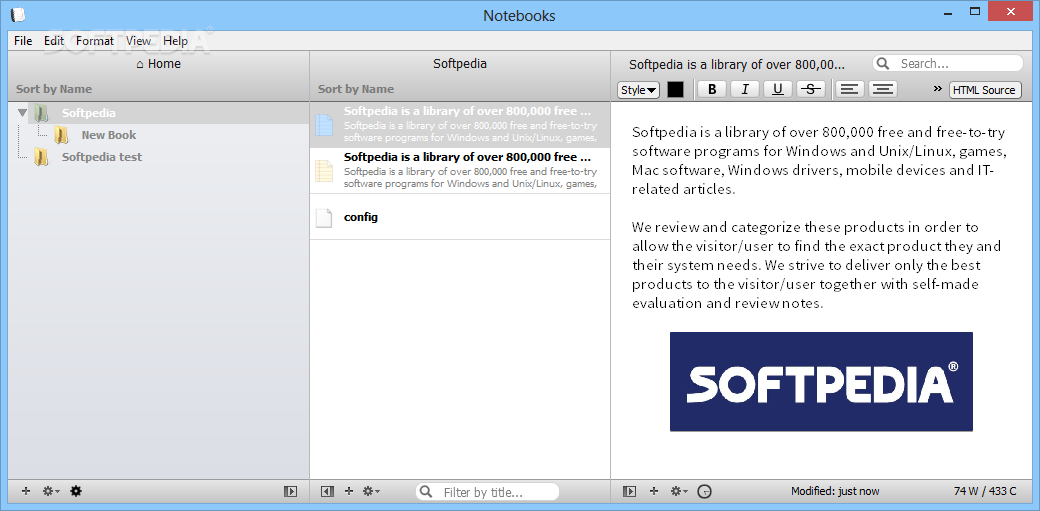This screenshot has height=511, width=1040.
Task: Click the clock icon in editor footer
Action: pyautogui.click(x=705, y=492)
